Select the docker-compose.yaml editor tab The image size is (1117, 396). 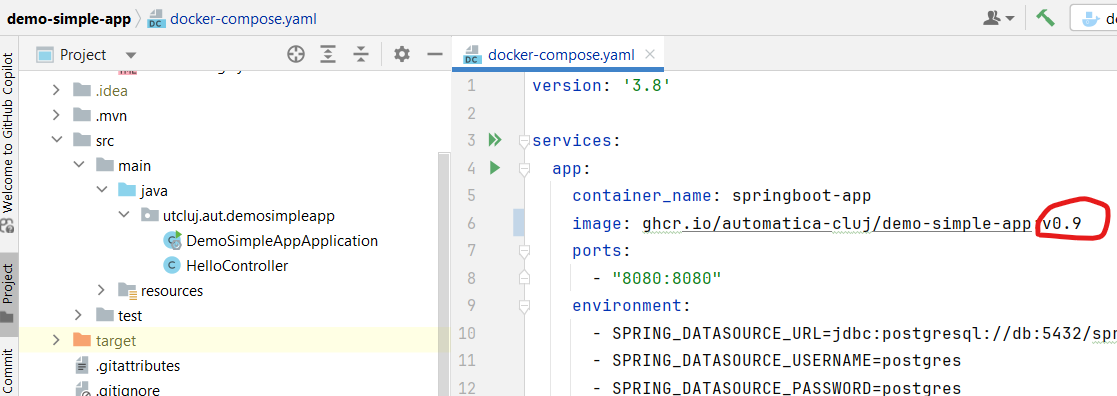(x=558, y=55)
